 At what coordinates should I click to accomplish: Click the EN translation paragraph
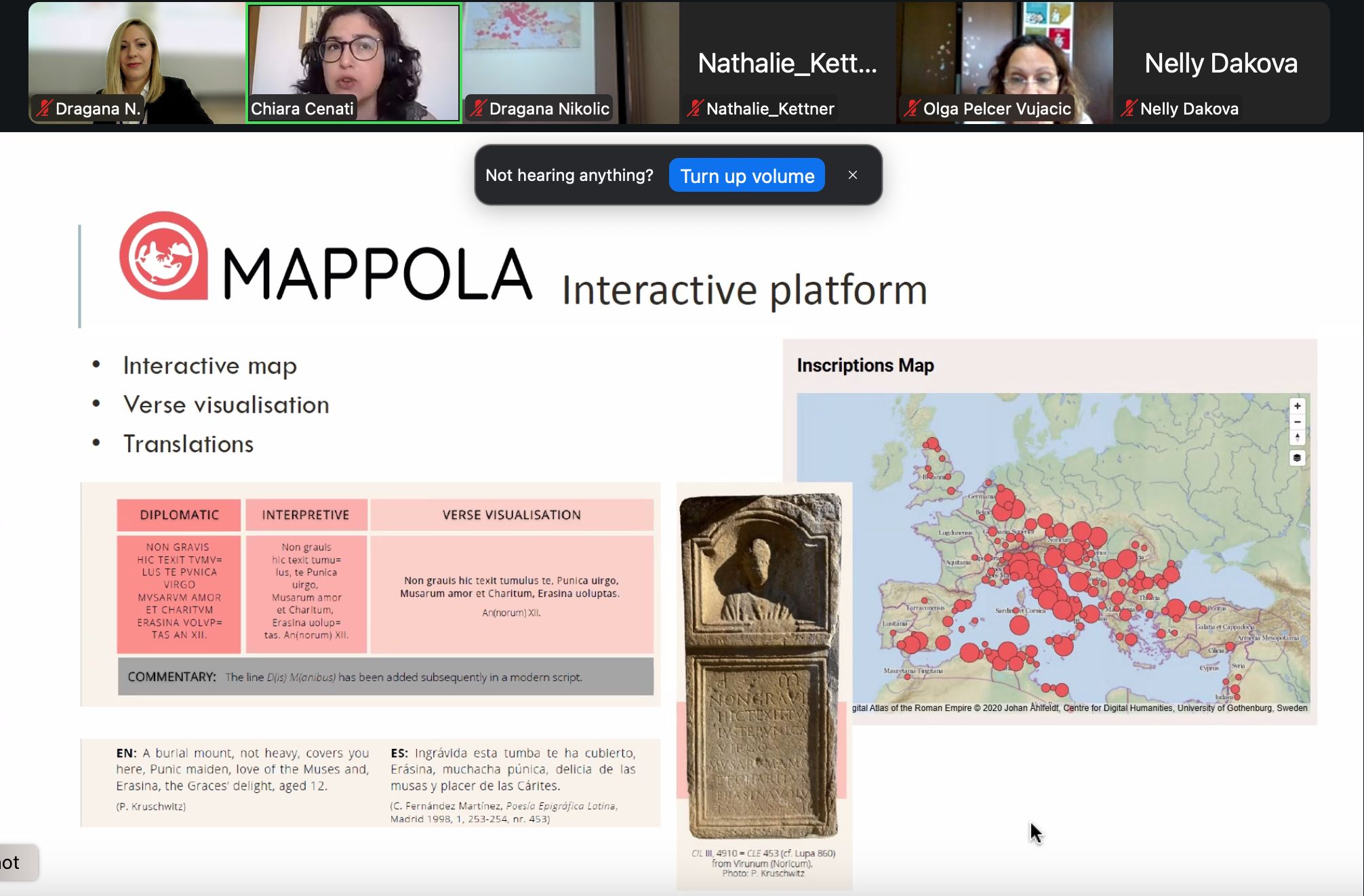(243, 769)
